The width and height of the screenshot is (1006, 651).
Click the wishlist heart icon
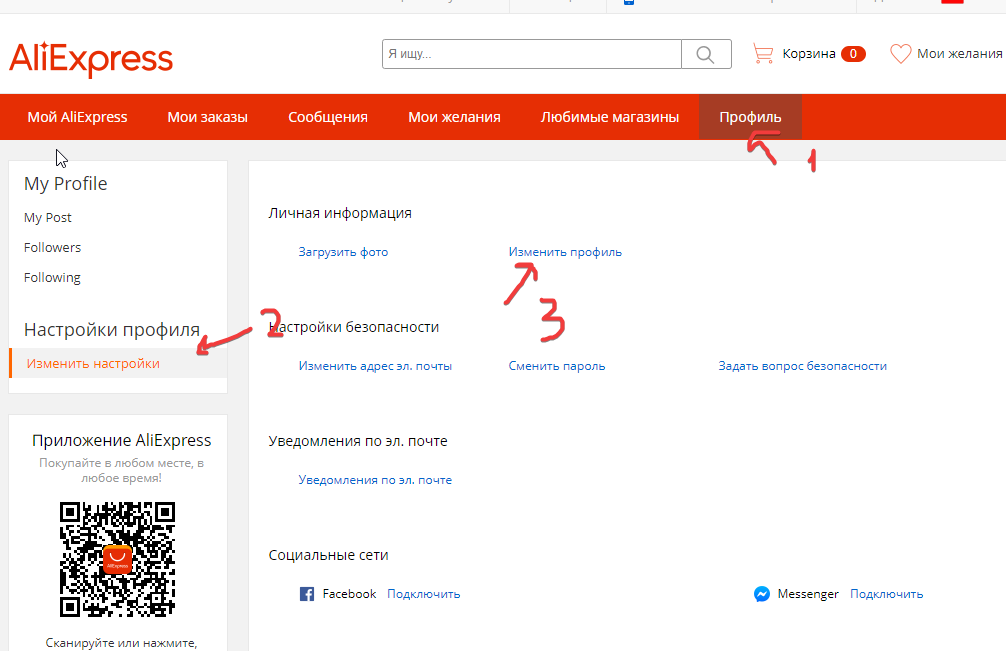click(900, 54)
